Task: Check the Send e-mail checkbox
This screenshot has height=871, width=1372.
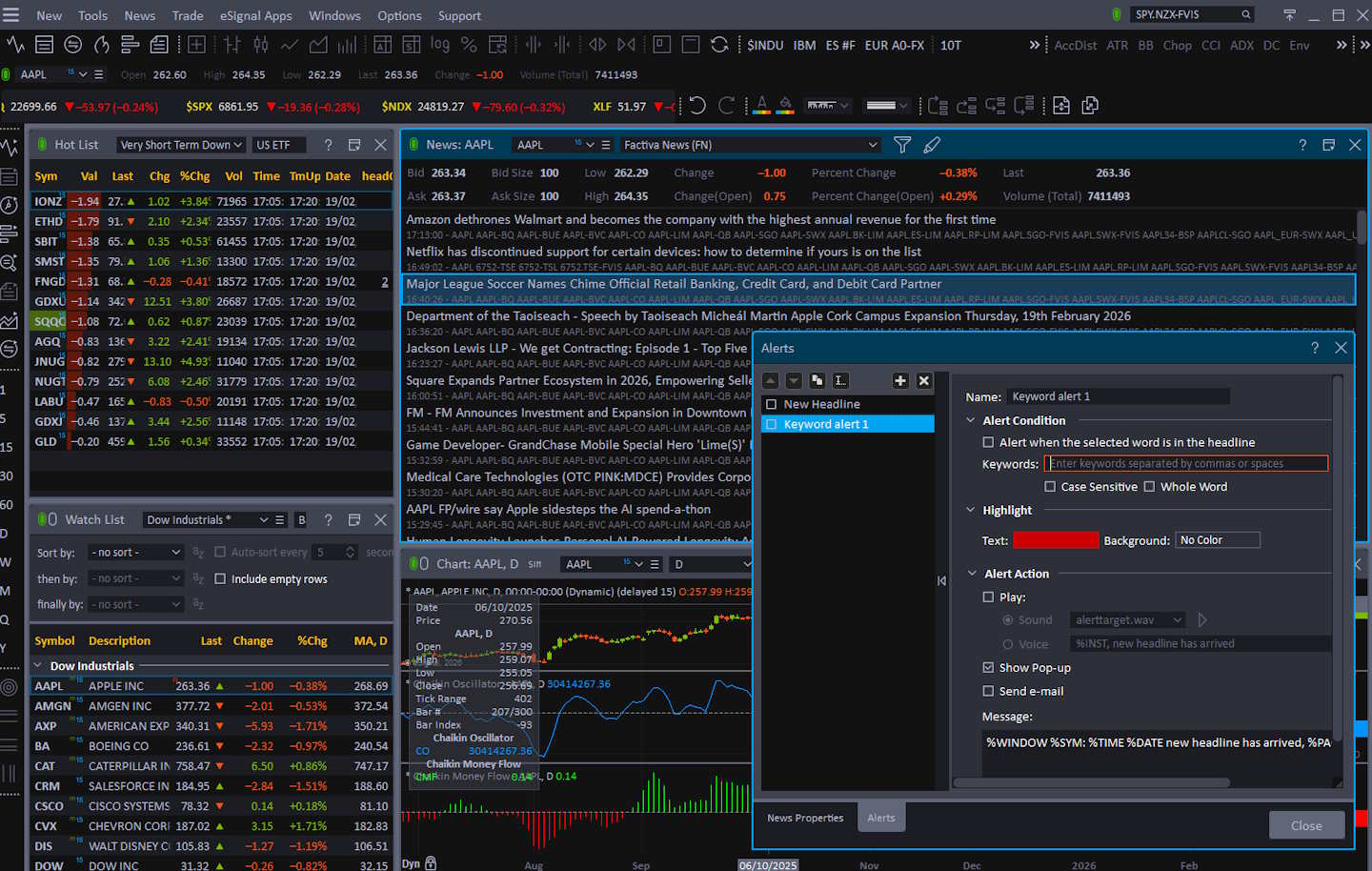Action: [x=988, y=692]
